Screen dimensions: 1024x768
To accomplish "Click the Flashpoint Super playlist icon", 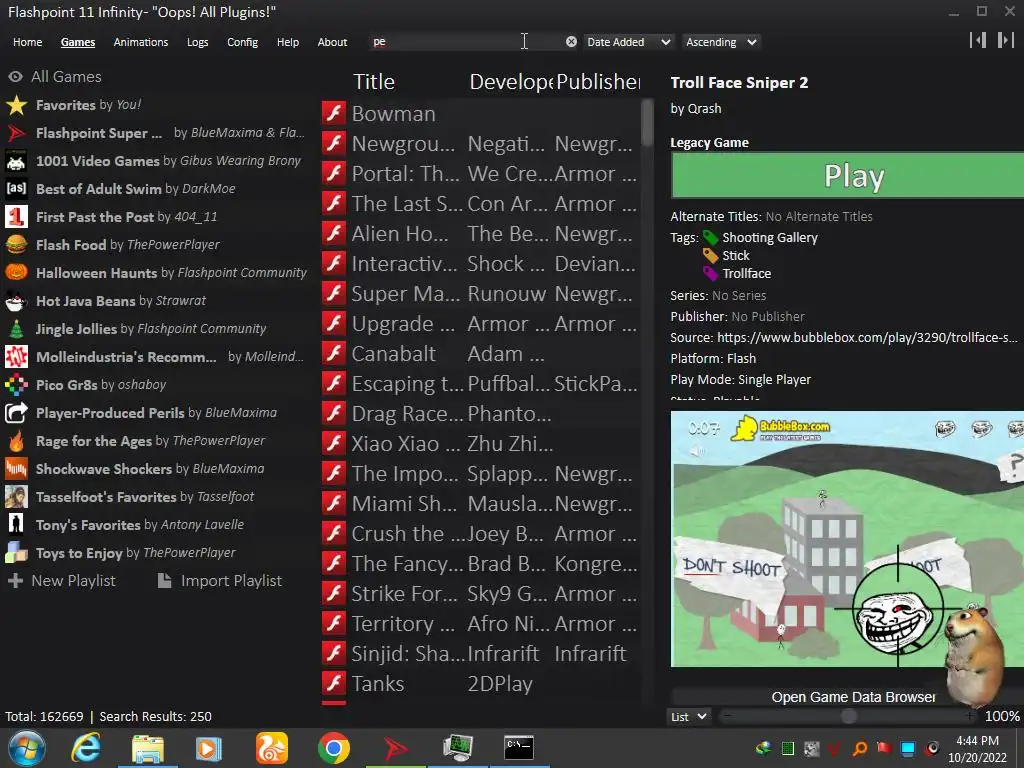I will click(16, 133).
